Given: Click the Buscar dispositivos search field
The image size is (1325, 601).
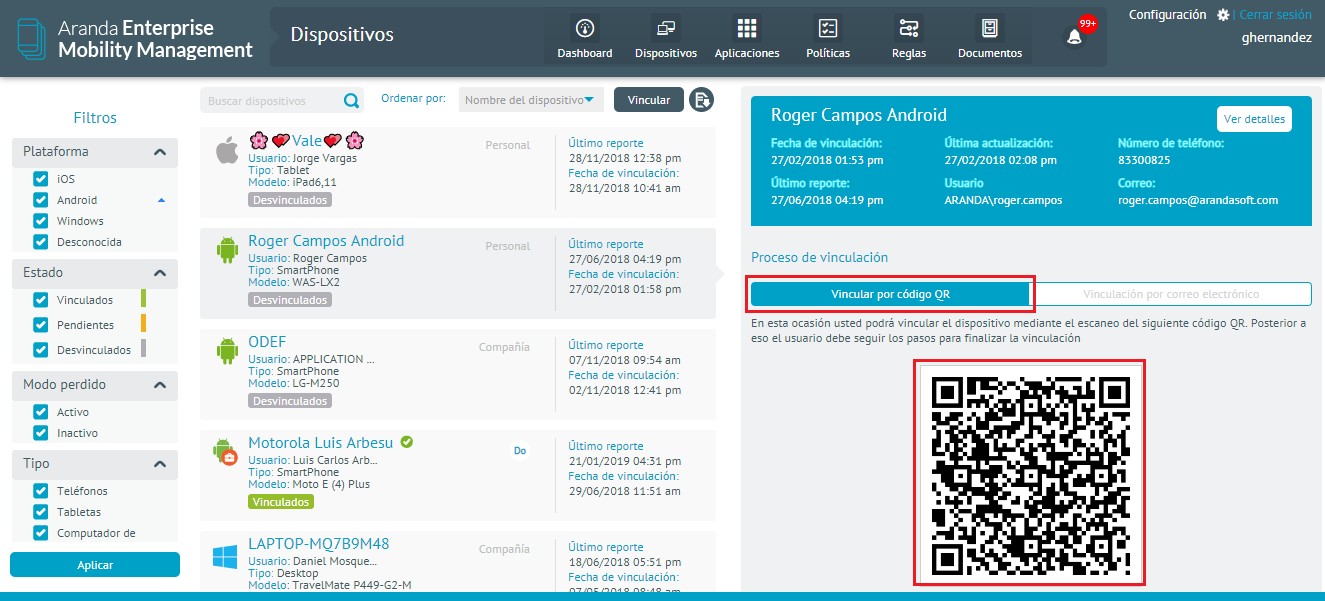Looking at the screenshot, I should point(270,100).
